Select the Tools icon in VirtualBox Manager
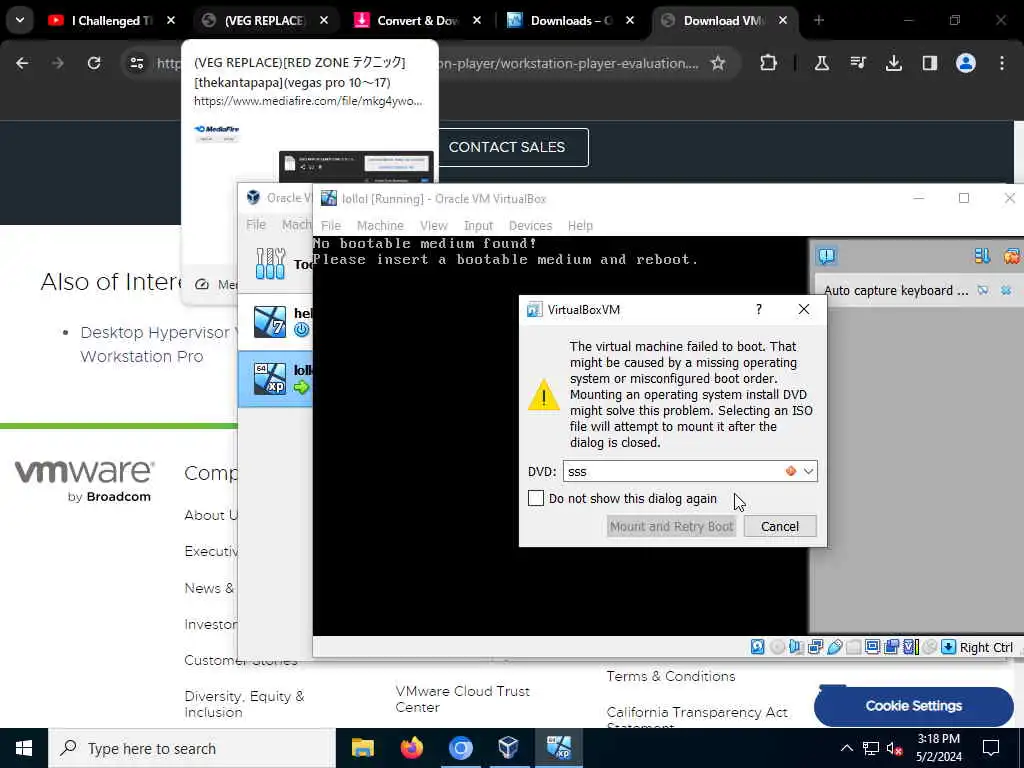The height and width of the screenshot is (768, 1024). [x=271, y=264]
